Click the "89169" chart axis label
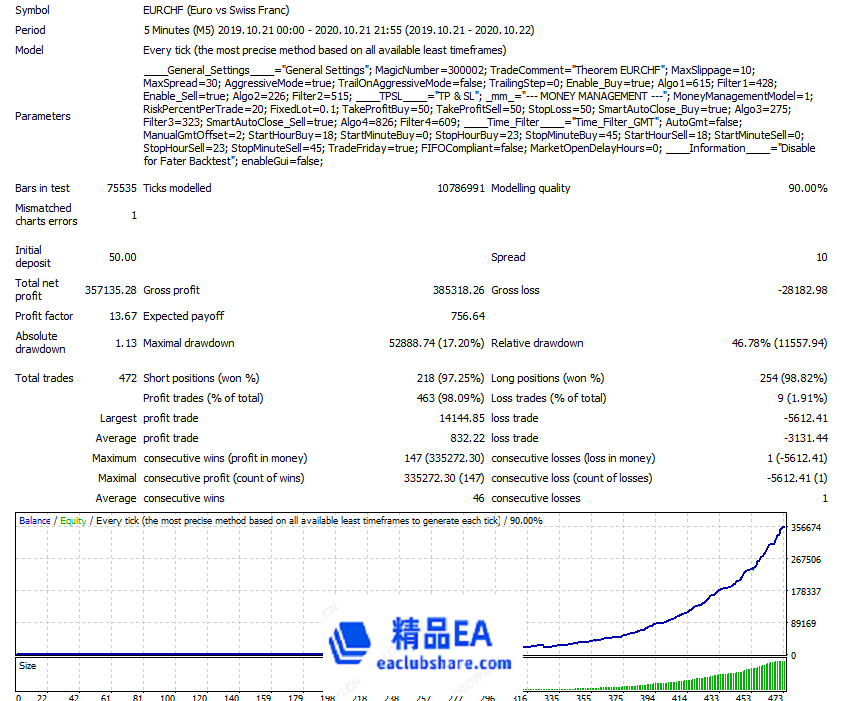Image resolution: width=847 pixels, height=701 pixels. pyautogui.click(x=804, y=624)
